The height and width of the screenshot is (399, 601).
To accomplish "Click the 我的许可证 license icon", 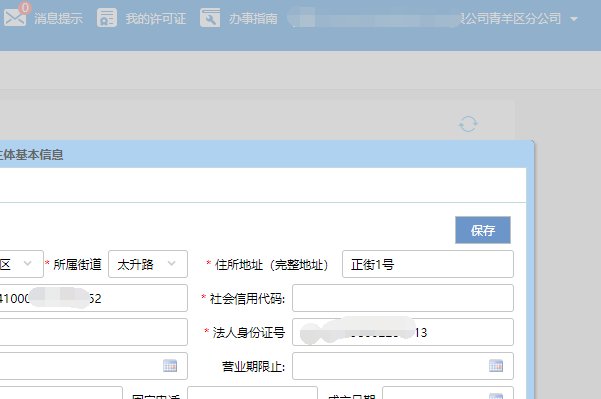I will 107,18.
